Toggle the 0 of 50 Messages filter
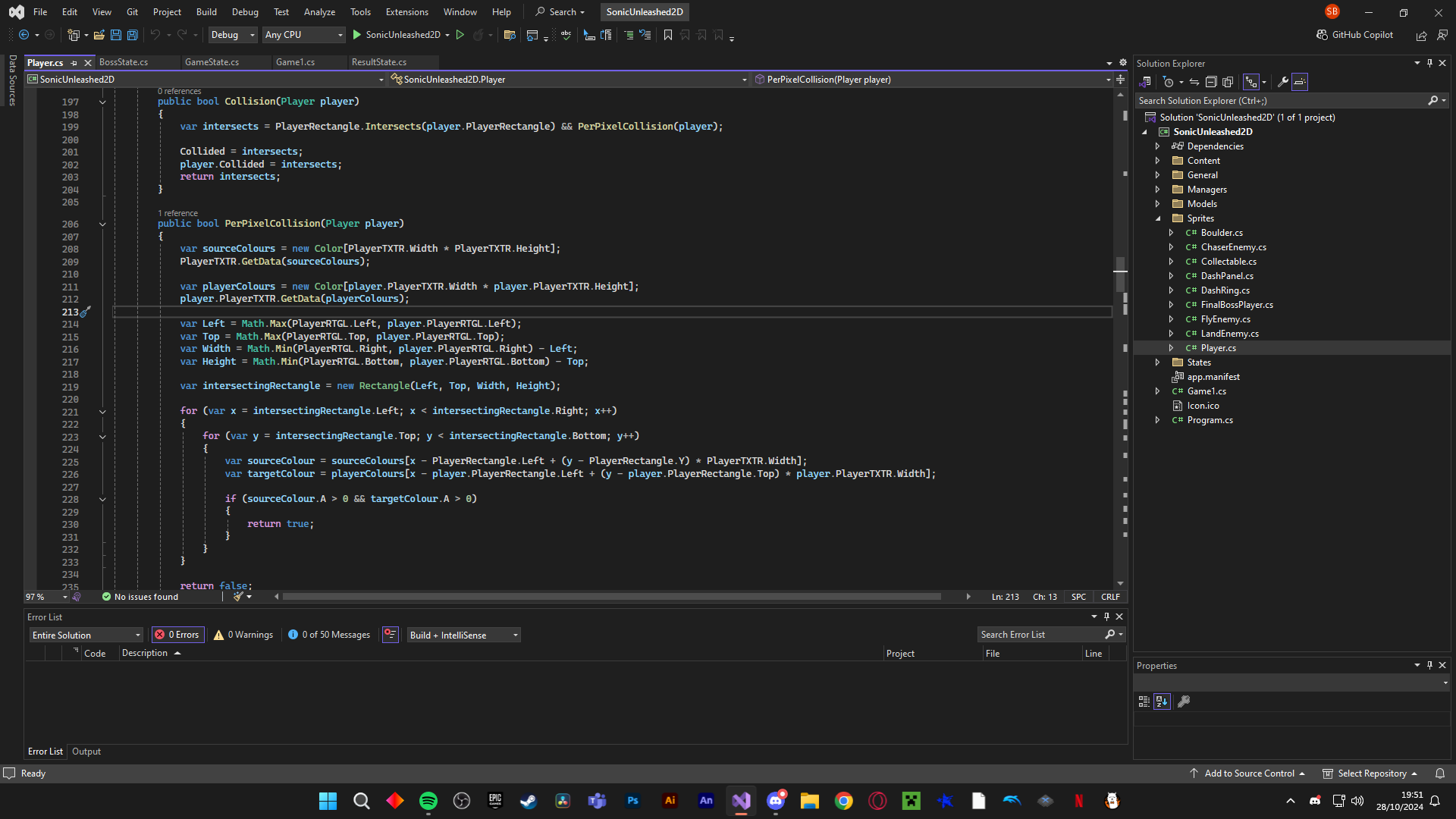The width and height of the screenshot is (1456, 819). pyautogui.click(x=329, y=635)
